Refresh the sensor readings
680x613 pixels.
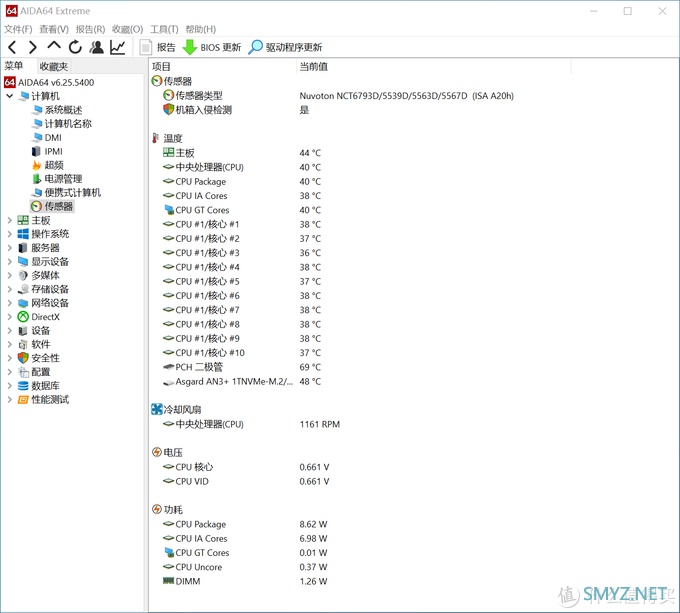pyautogui.click(x=75, y=47)
